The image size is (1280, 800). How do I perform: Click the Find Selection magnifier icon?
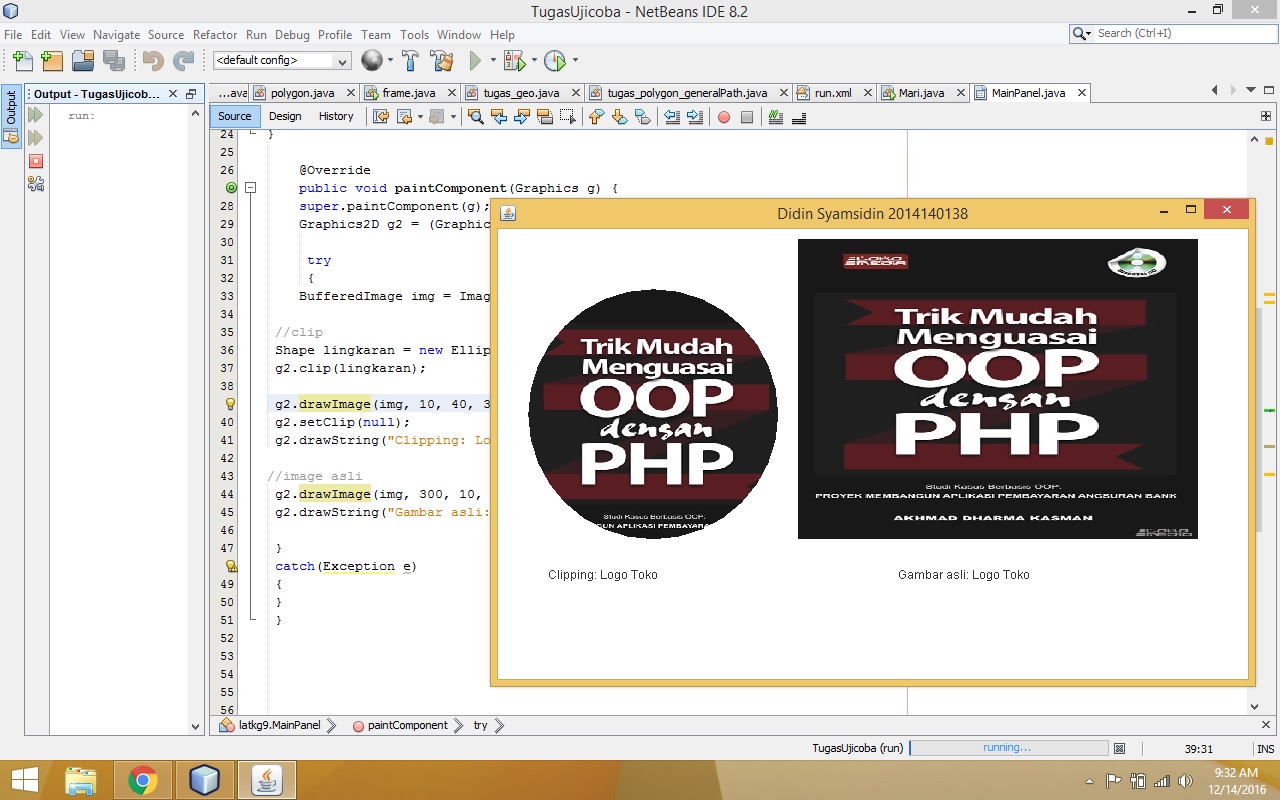[476, 117]
